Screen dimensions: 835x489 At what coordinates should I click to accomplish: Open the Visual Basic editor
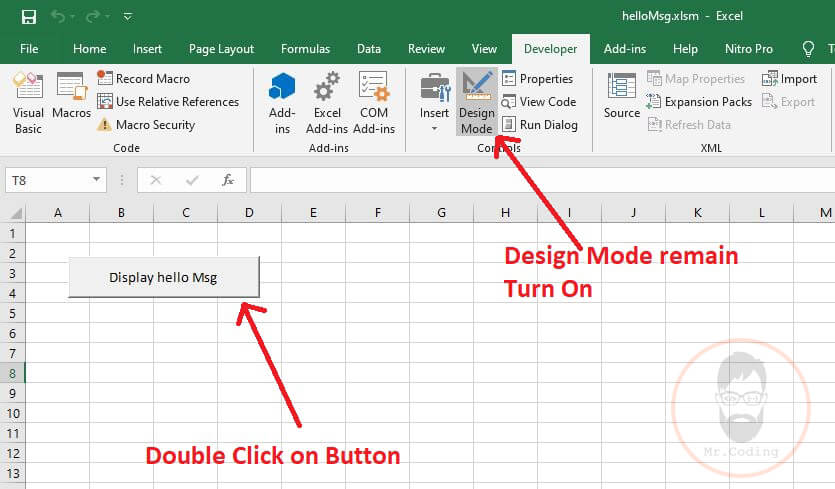click(28, 103)
